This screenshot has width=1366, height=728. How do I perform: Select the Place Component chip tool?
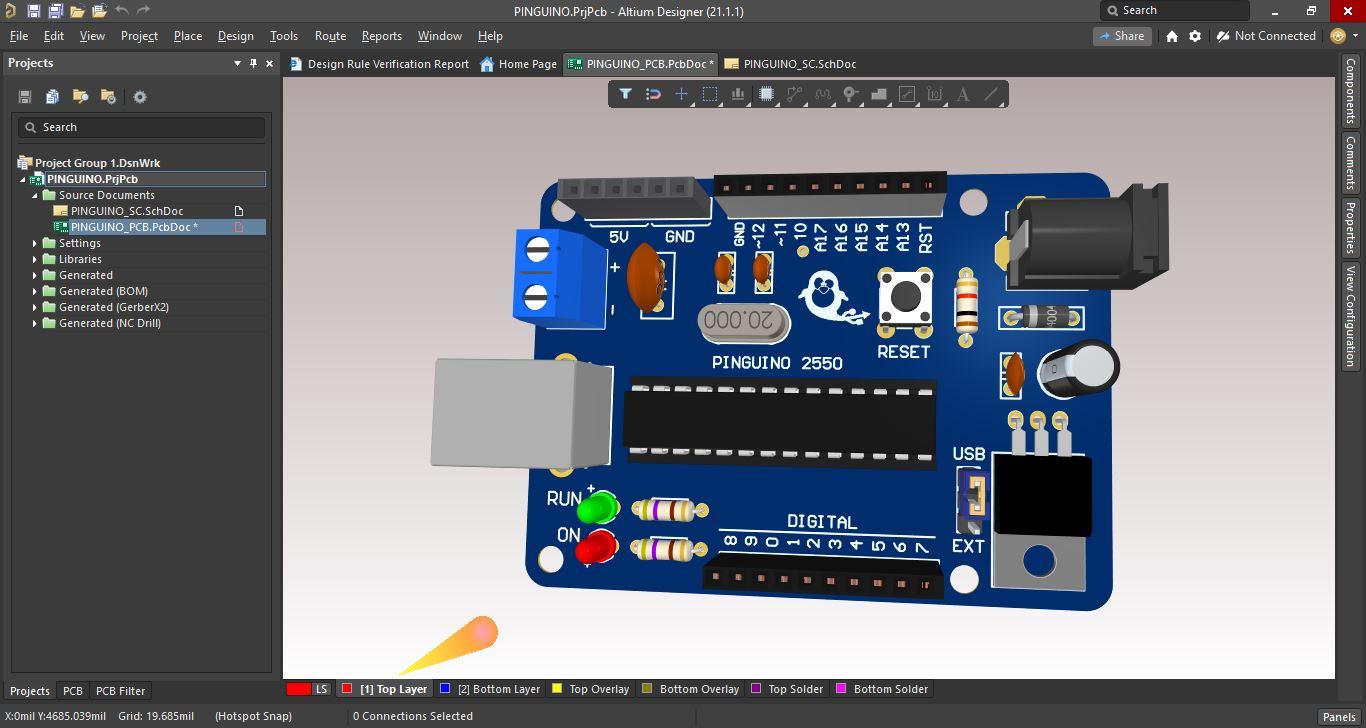766,94
